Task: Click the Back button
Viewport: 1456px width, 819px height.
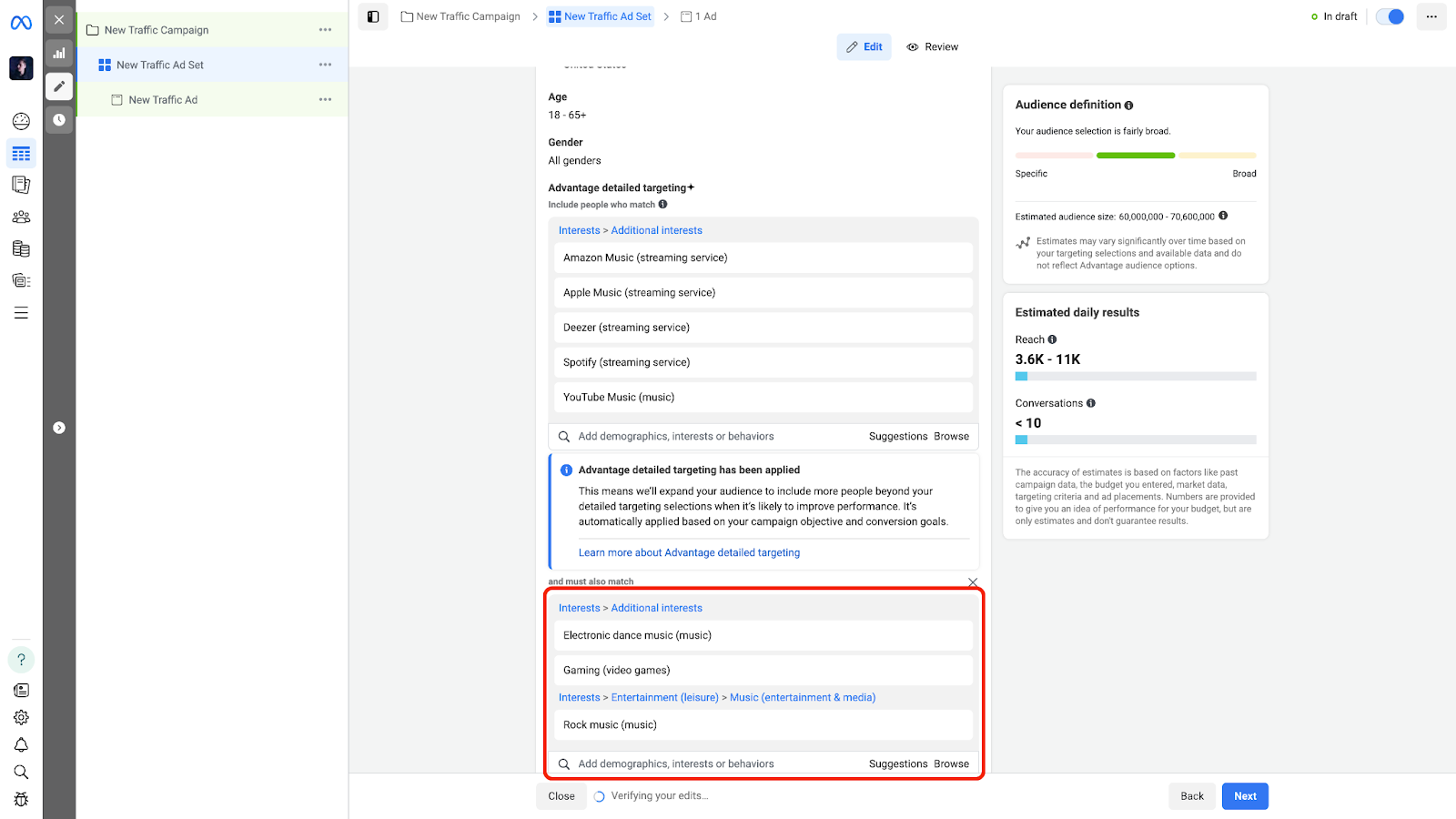Action: tap(1192, 796)
